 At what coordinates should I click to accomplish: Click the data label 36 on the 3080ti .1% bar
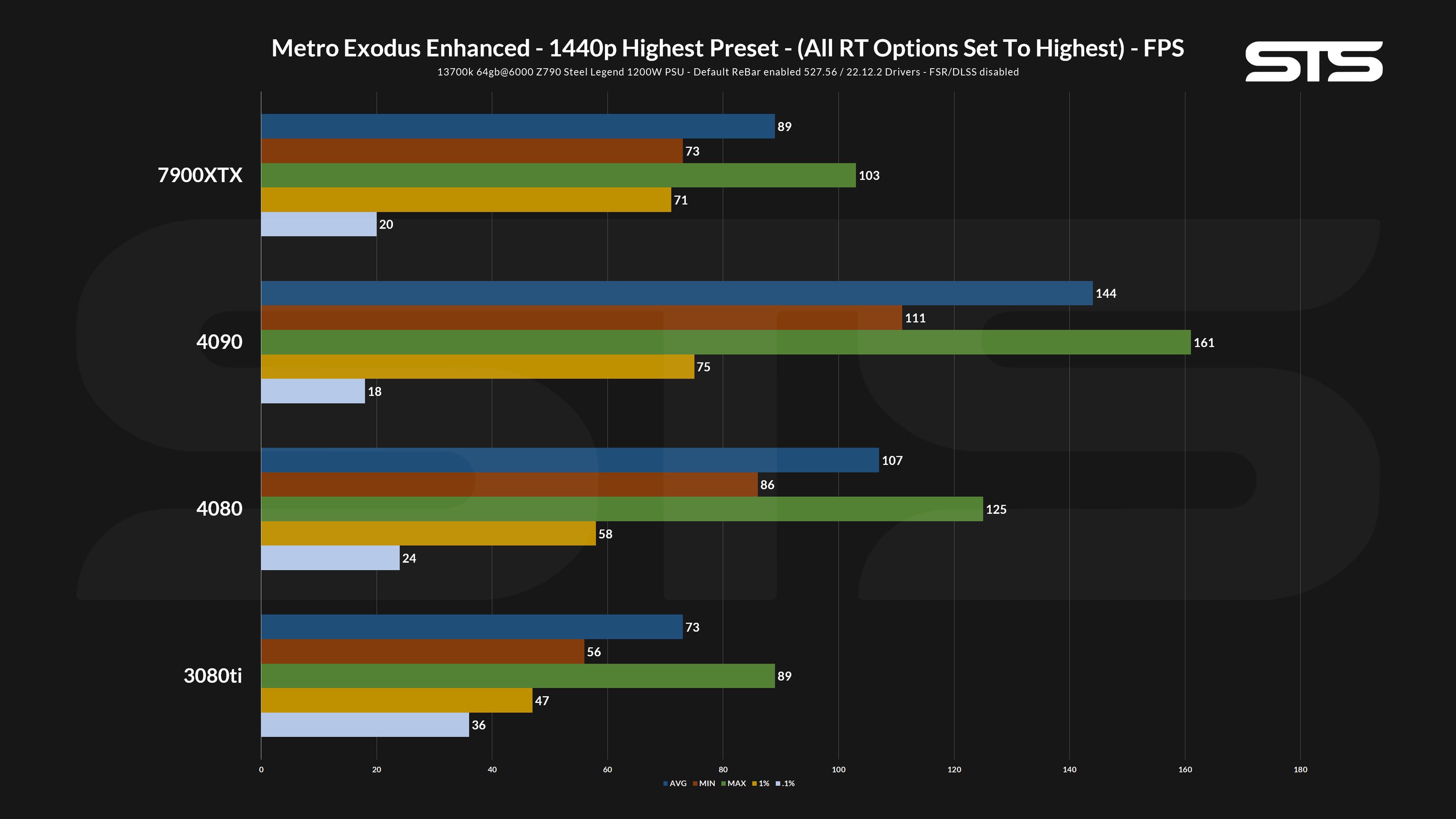click(x=479, y=725)
